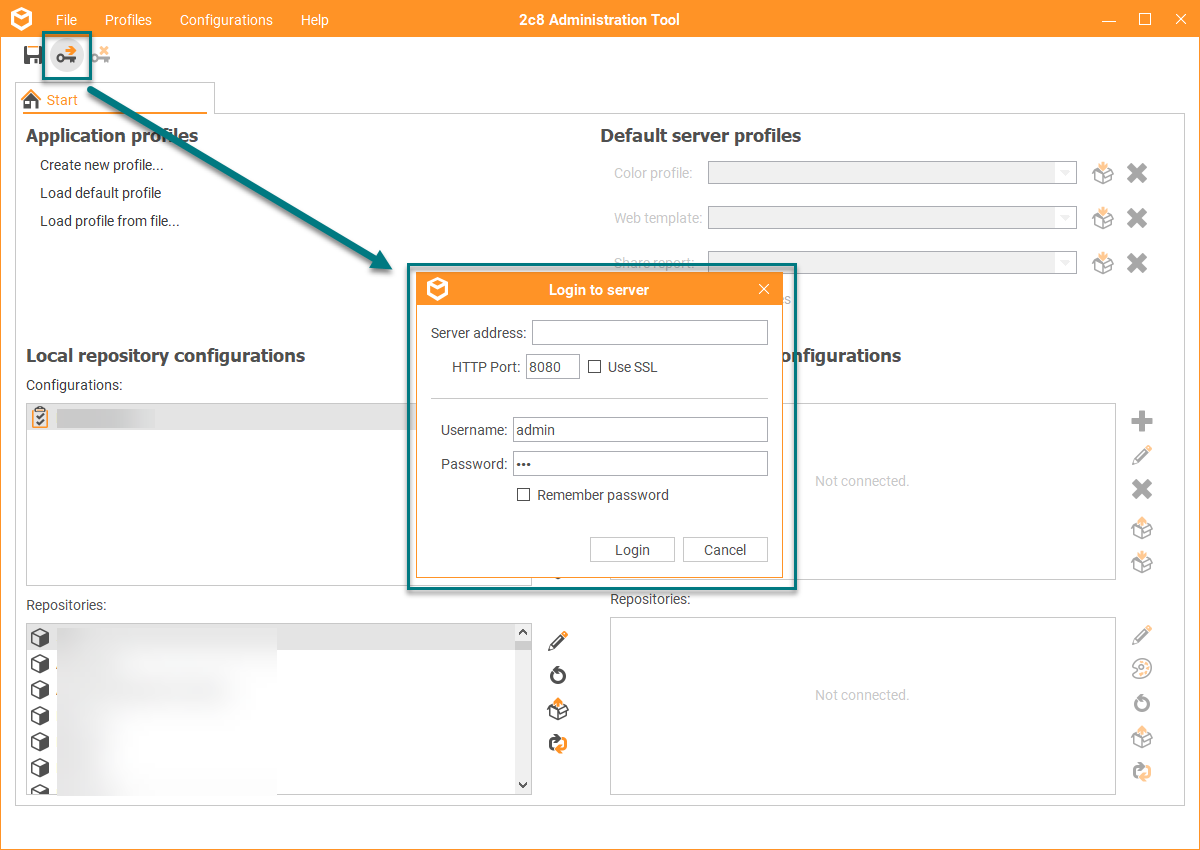Click into the Password field
The height and width of the screenshot is (850, 1200).
(x=640, y=464)
